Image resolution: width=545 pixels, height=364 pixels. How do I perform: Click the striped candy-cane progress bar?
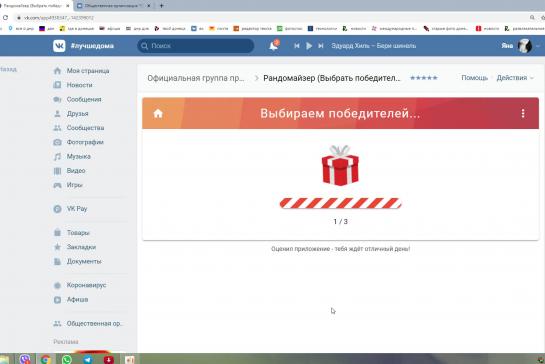(x=341, y=203)
